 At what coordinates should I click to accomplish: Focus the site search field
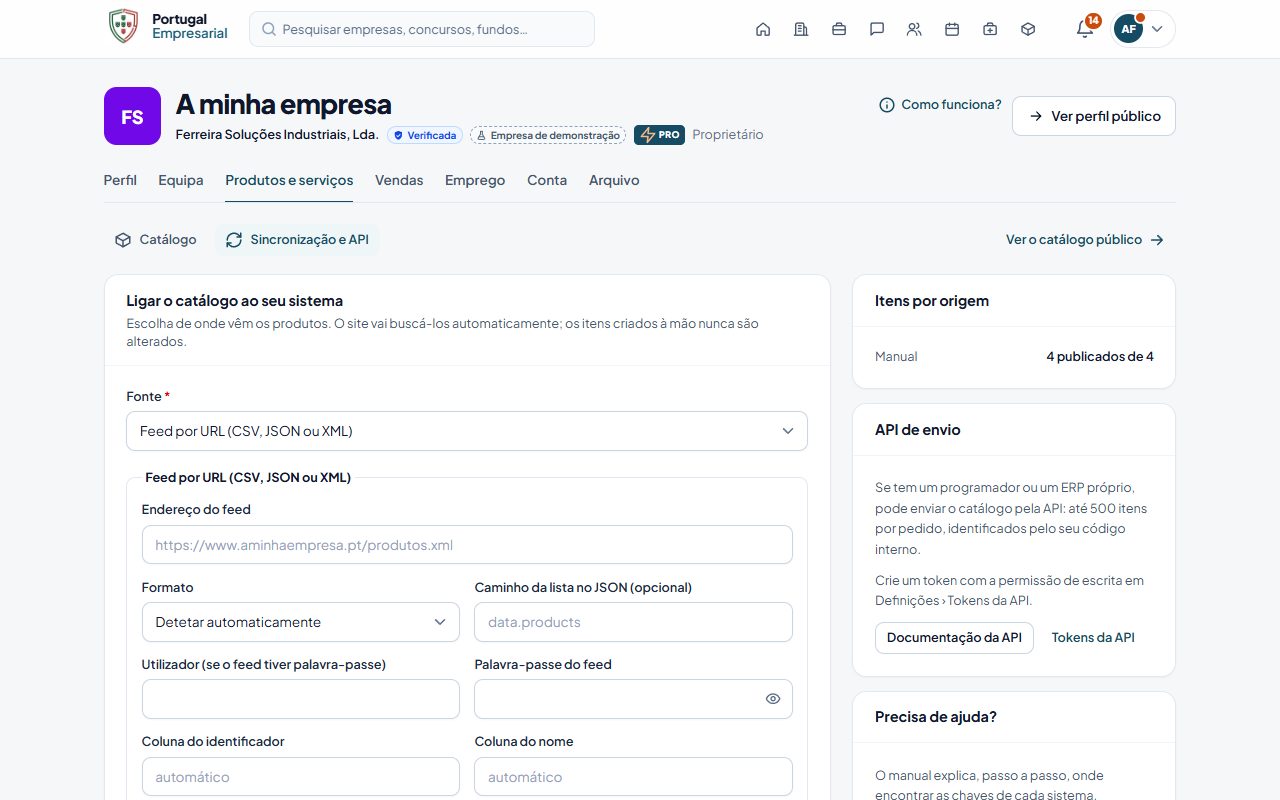click(422, 29)
